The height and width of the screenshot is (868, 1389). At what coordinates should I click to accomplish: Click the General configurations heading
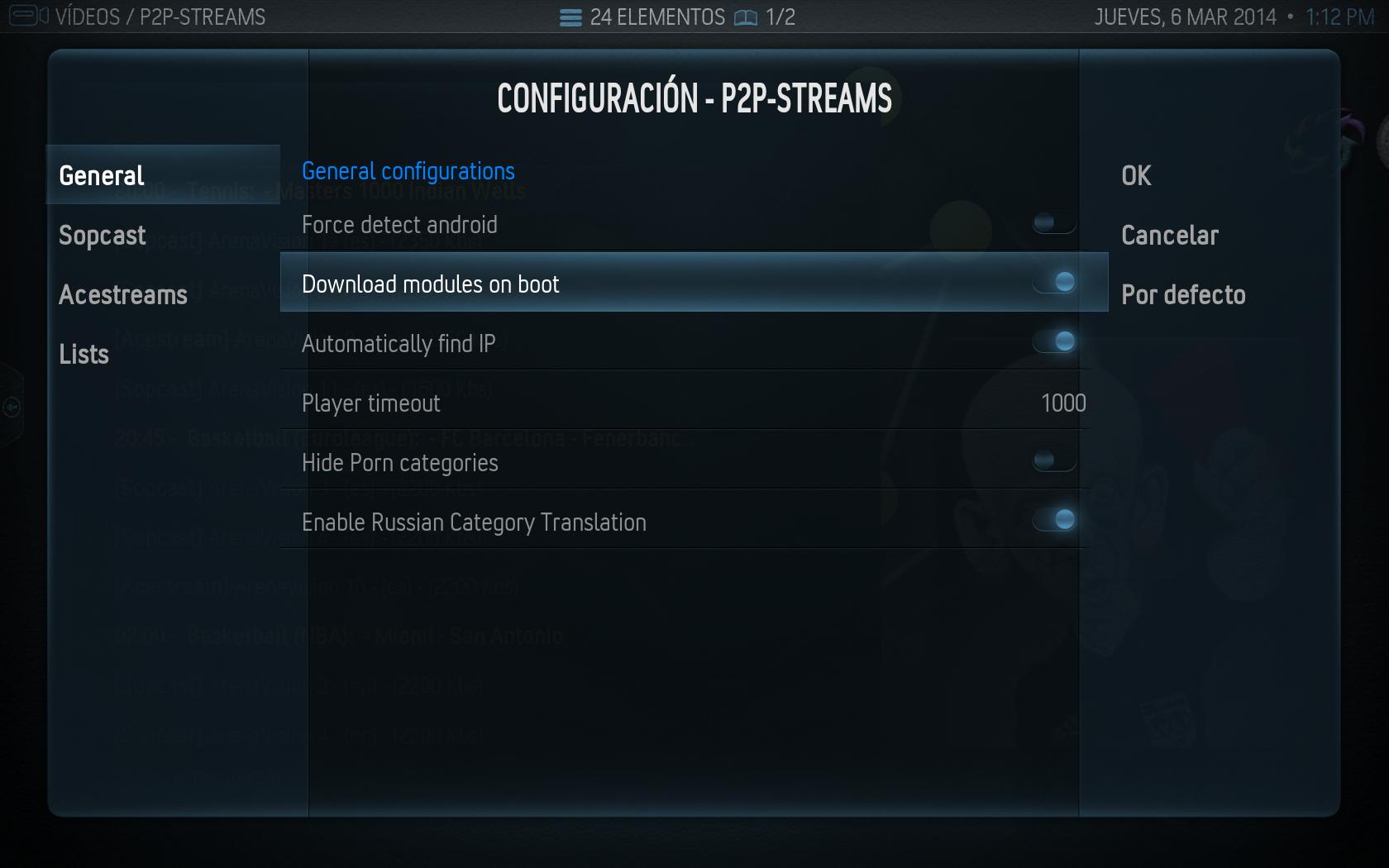(408, 171)
